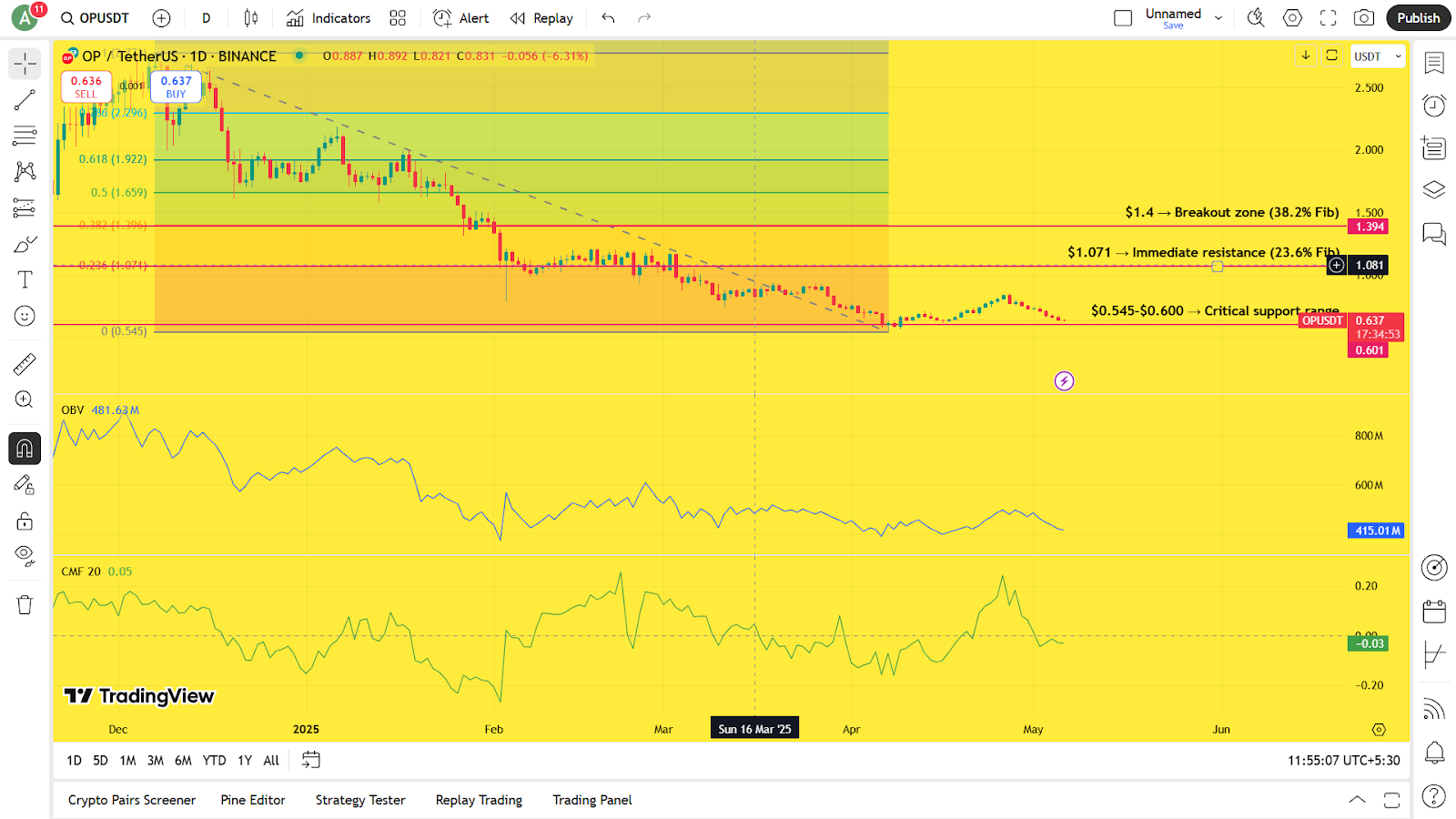Click the Publish button
1456x819 pixels.
1418,18
